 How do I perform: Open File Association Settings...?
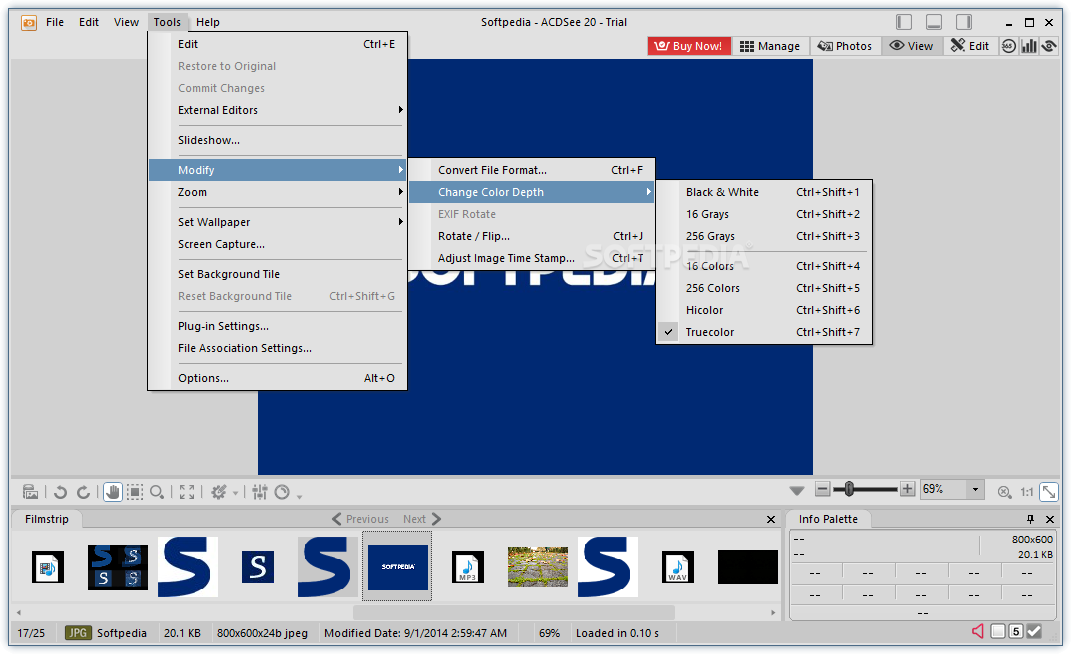coord(278,348)
